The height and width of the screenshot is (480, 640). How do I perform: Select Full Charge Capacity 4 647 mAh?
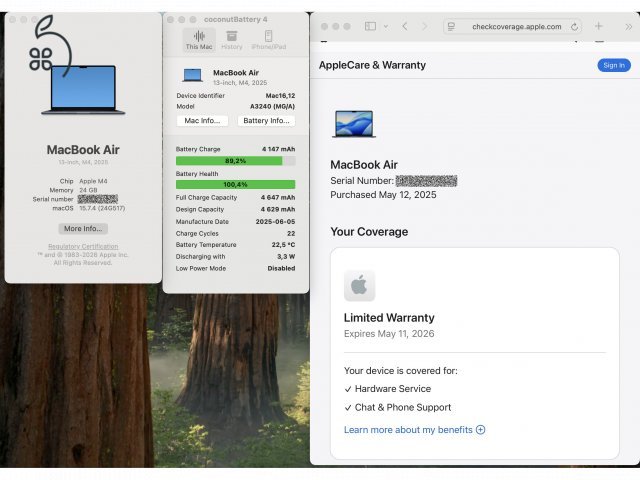click(278, 198)
